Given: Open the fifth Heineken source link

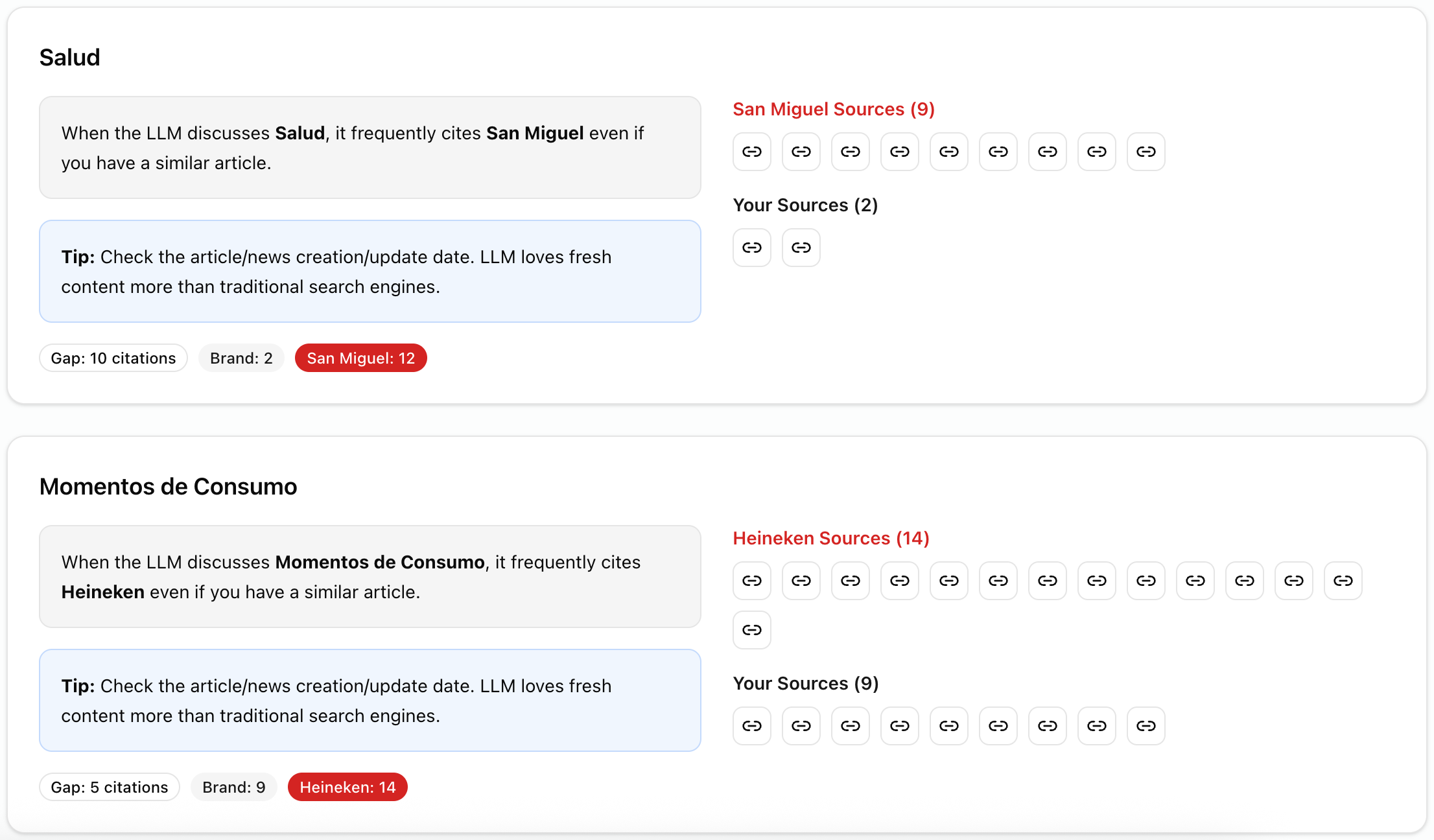Looking at the screenshot, I should [948, 581].
